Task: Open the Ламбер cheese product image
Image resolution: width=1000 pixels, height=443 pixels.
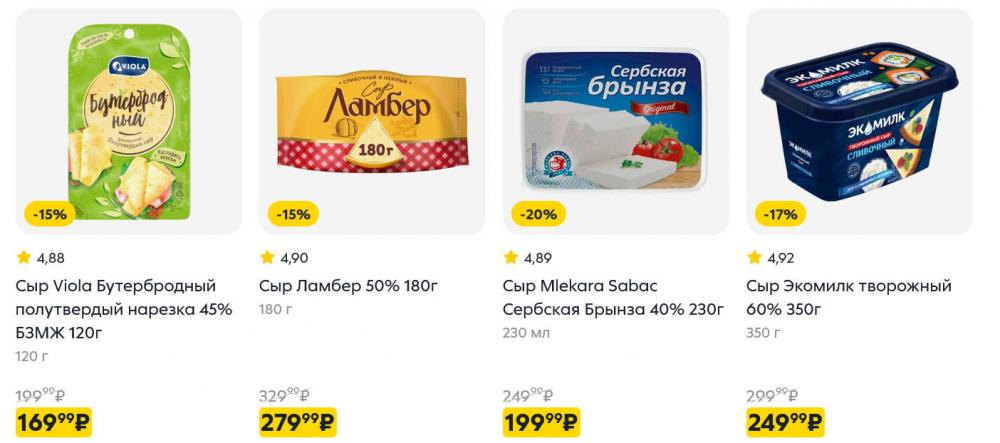Action: (x=372, y=120)
